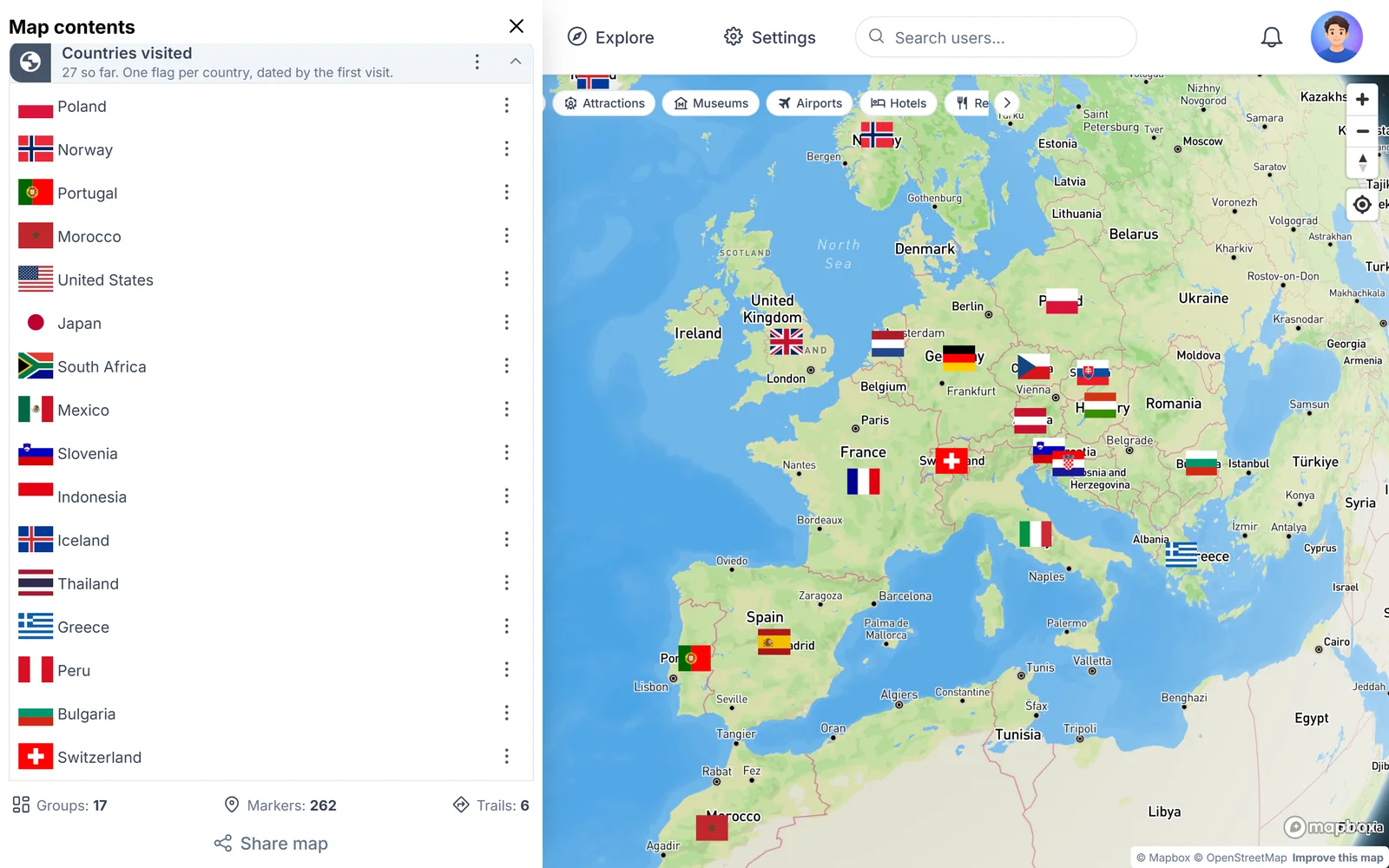Image resolution: width=1389 pixels, height=868 pixels.
Task: Select the Portugal row in list
Action: [271, 193]
